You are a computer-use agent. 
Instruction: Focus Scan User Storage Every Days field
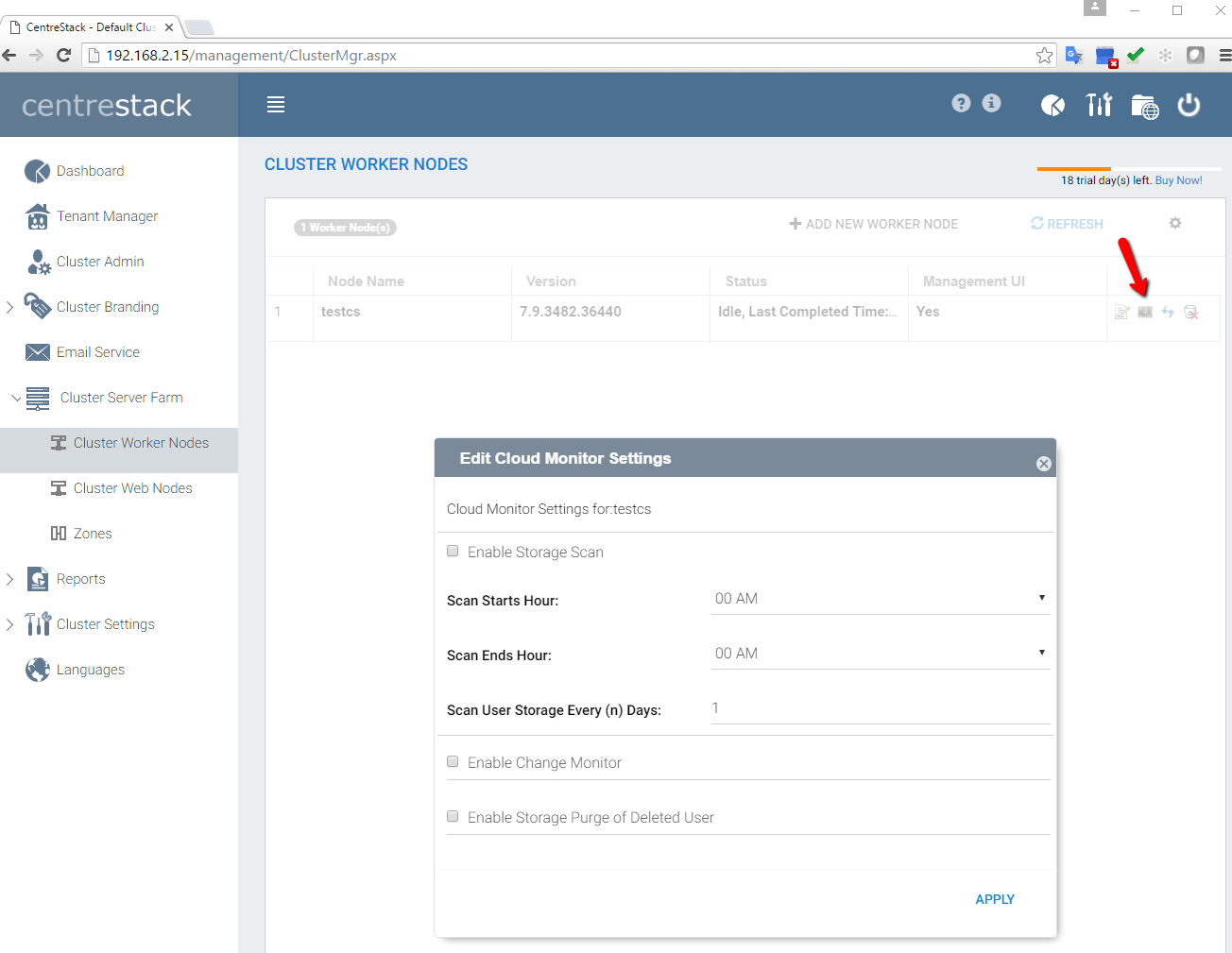881,708
